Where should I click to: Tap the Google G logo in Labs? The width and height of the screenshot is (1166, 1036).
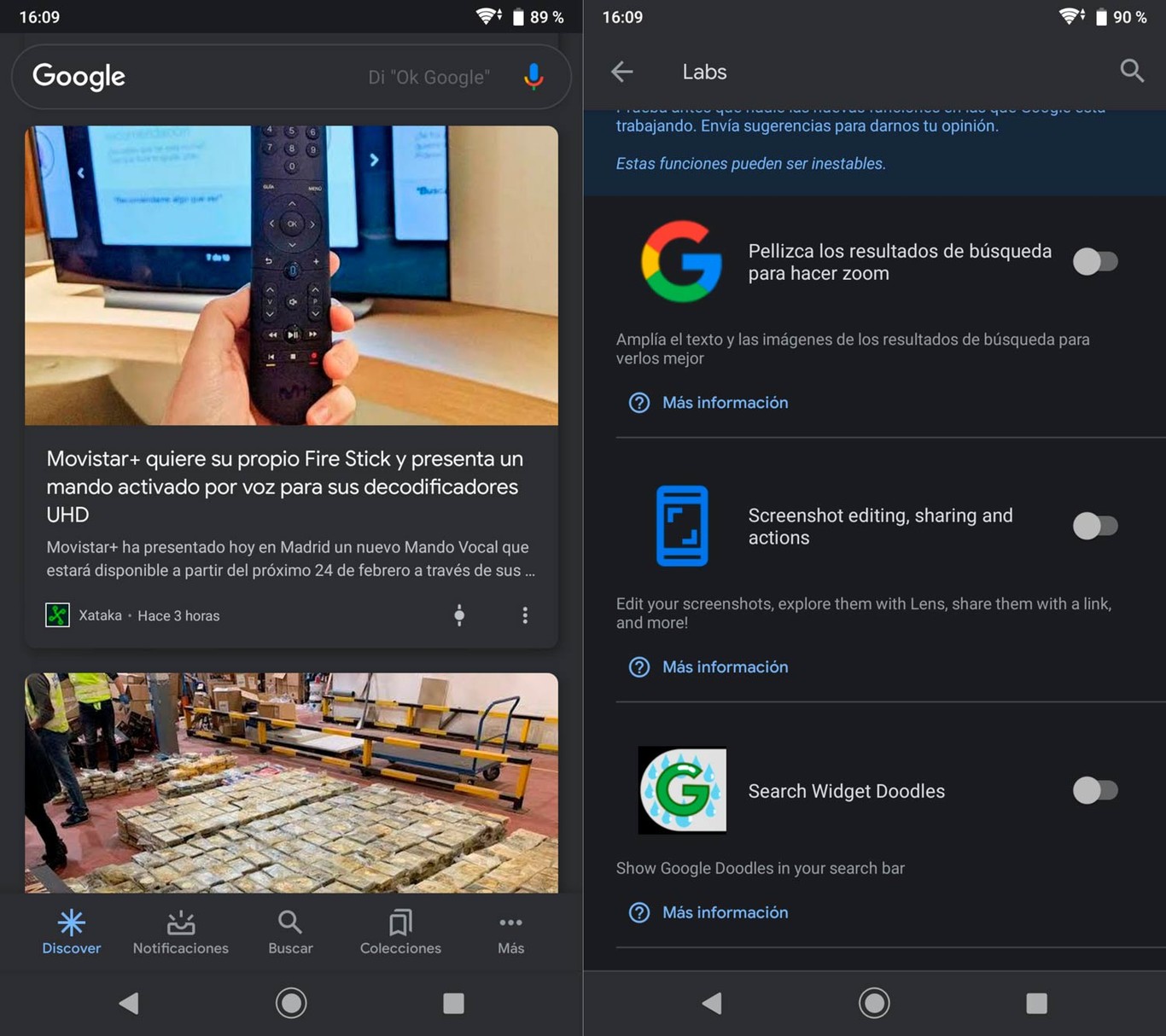point(681,261)
